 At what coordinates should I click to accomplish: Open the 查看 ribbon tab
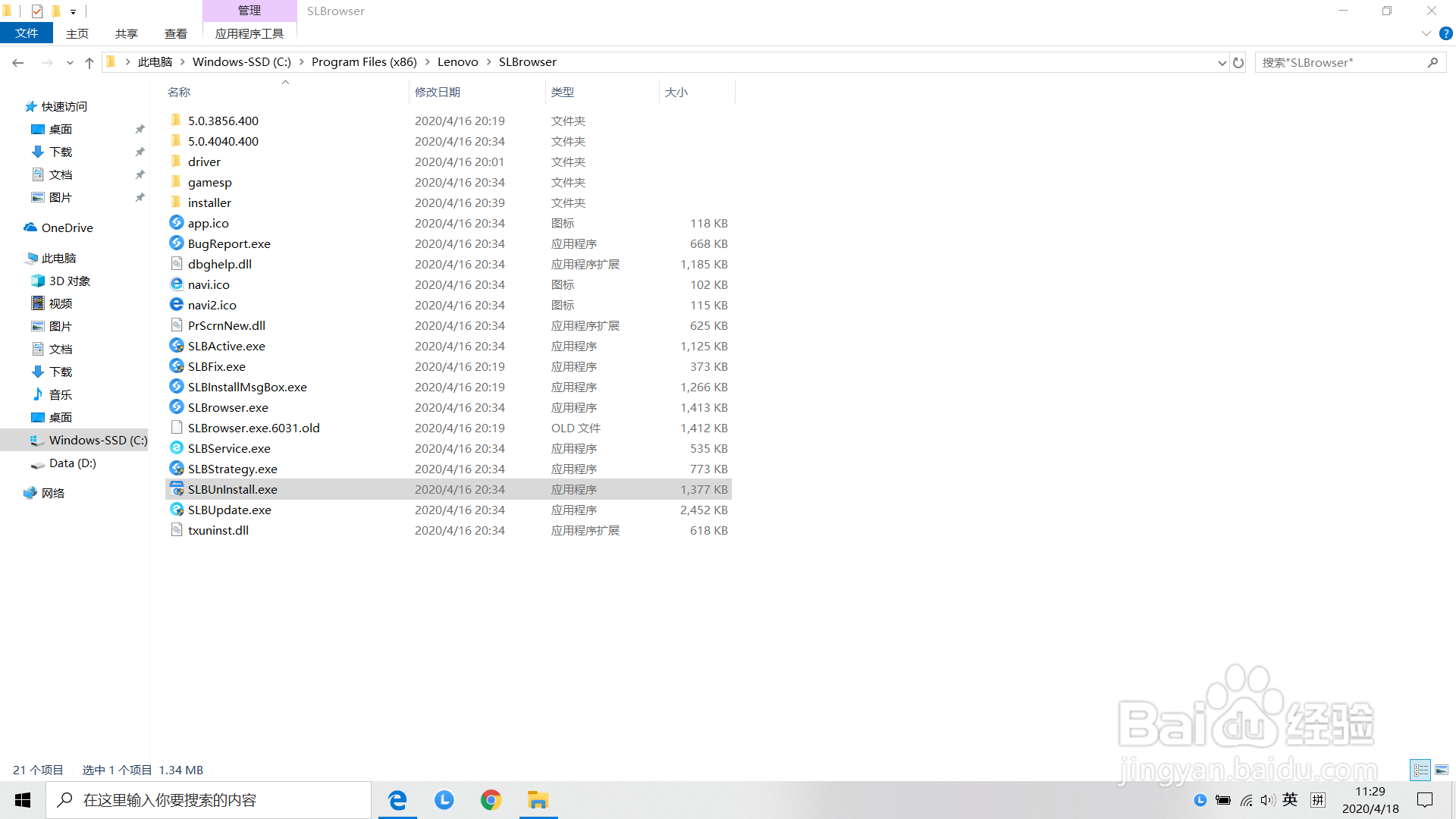point(175,33)
